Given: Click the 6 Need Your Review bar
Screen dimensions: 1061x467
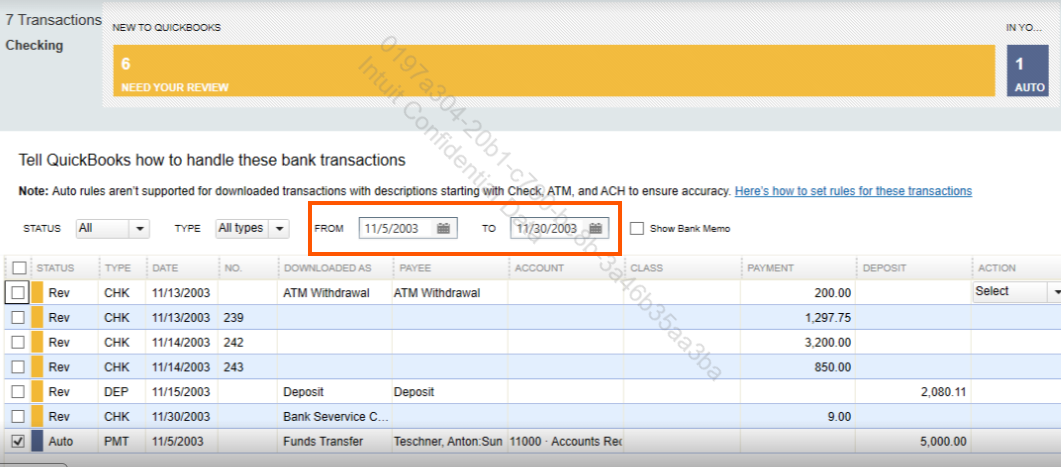Looking at the screenshot, I should [554, 70].
